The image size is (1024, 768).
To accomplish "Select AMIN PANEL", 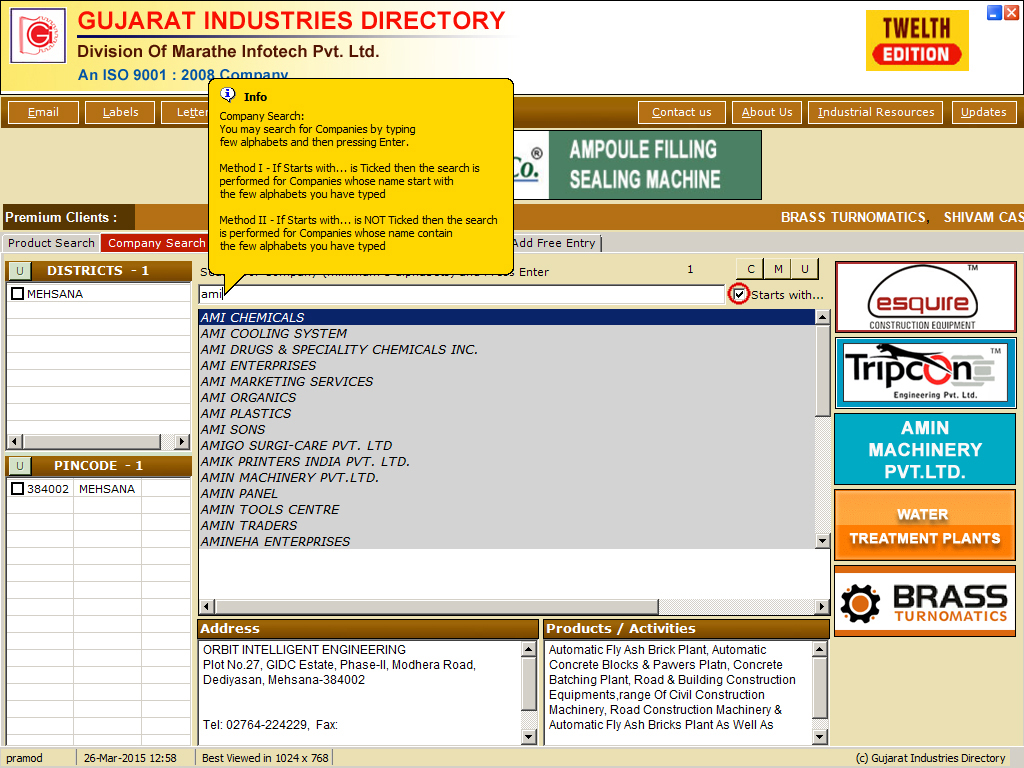I will point(507,493).
